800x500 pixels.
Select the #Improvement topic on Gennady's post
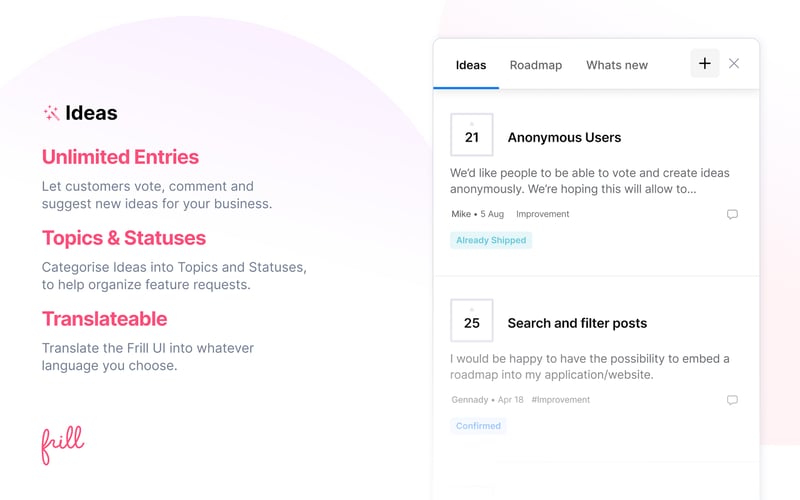click(561, 400)
